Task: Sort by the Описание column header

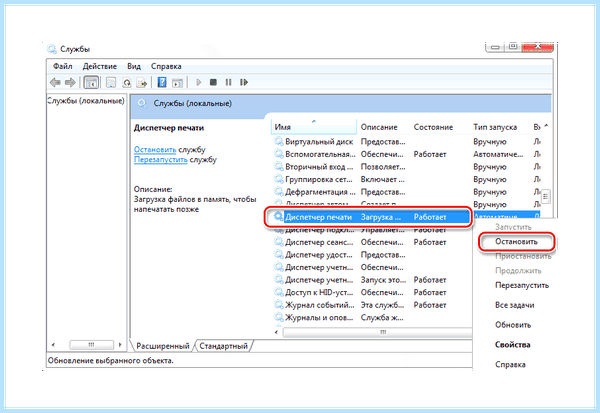Action: tap(379, 127)
